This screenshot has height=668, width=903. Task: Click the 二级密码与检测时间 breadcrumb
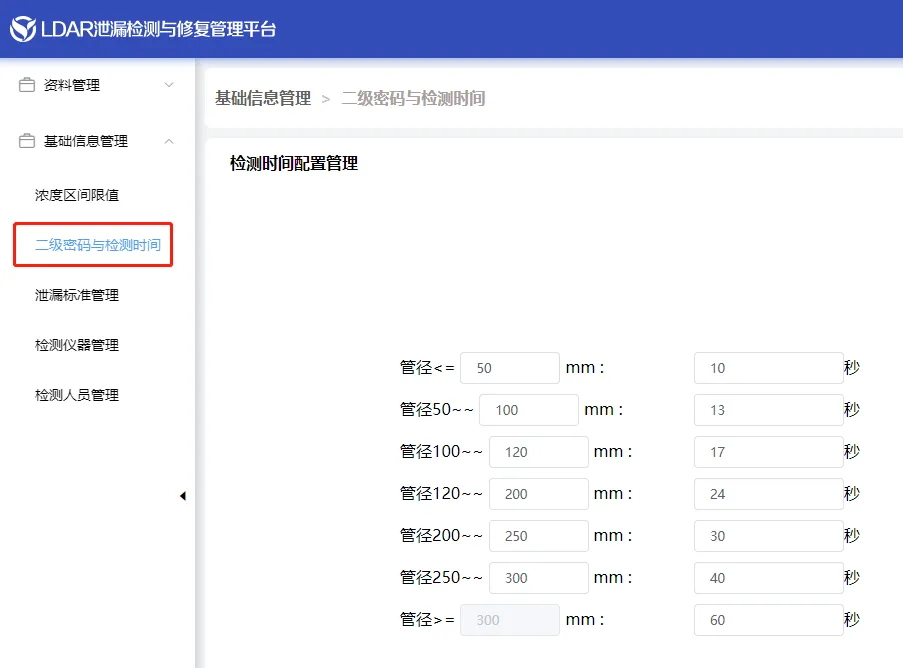pos(413,98)
